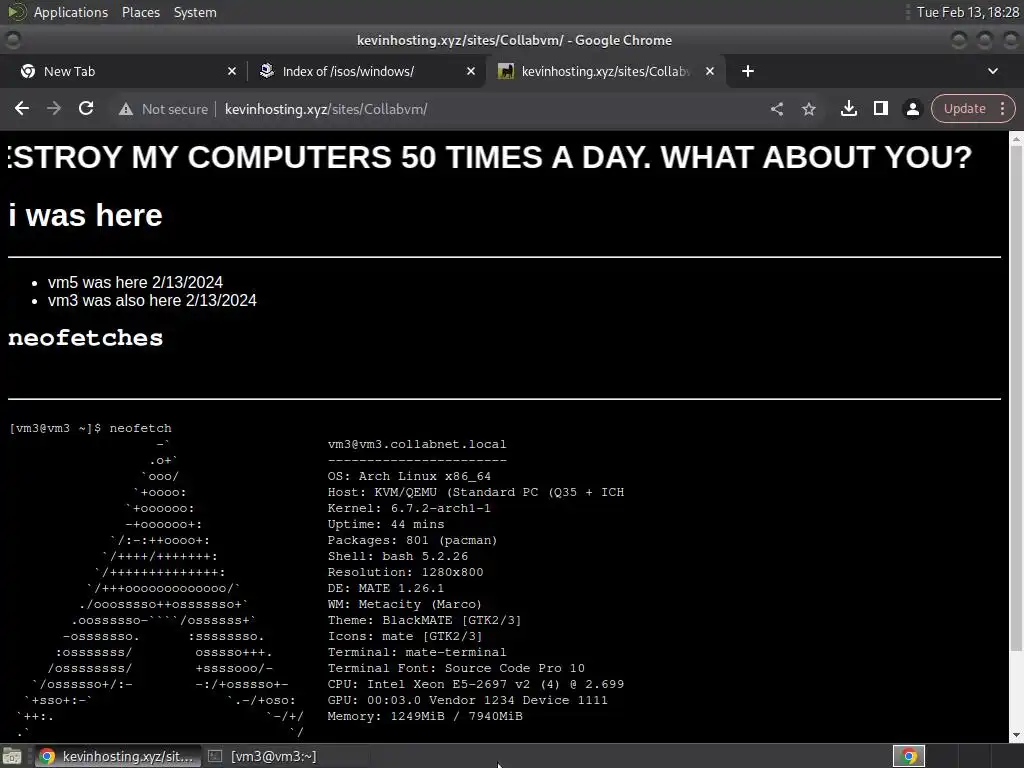Click the forward navigation arrow
Screen dimensions: 1024x768
click(x=54, y=108)
